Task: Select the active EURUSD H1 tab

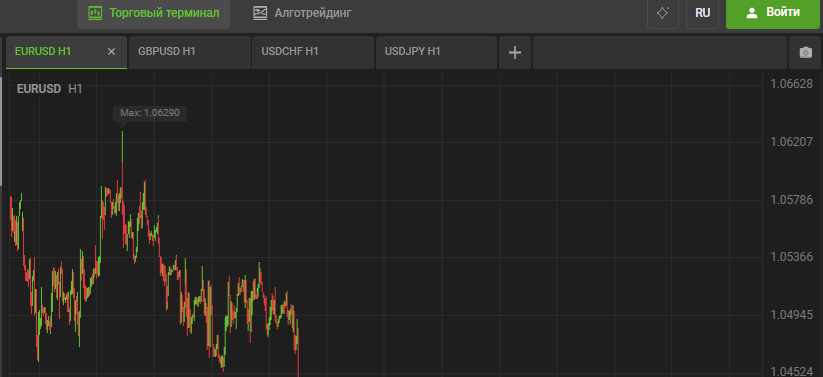Action: click(x=66, y=53)
